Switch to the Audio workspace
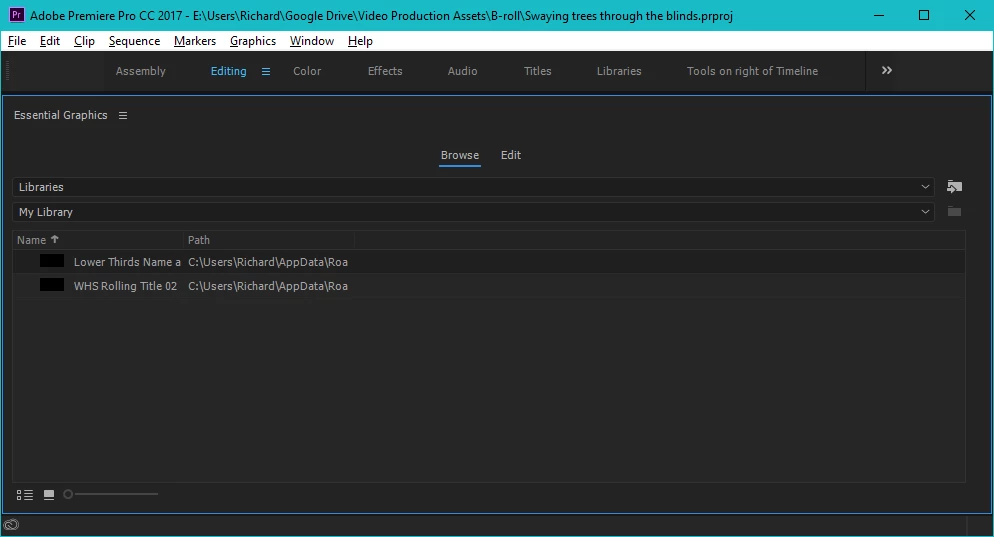The height and width of the screenshot is (537, 994). pos(462,71)
